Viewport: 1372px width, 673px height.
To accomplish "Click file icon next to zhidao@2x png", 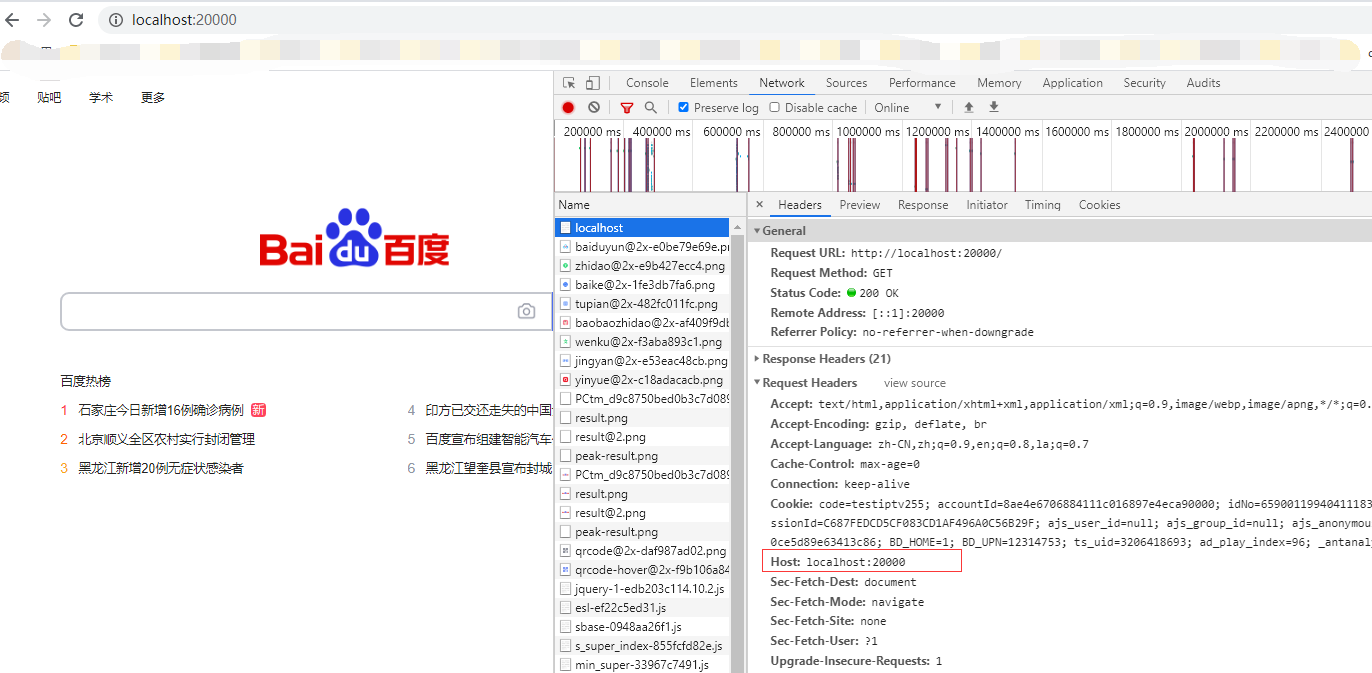I will pos(565,266).
